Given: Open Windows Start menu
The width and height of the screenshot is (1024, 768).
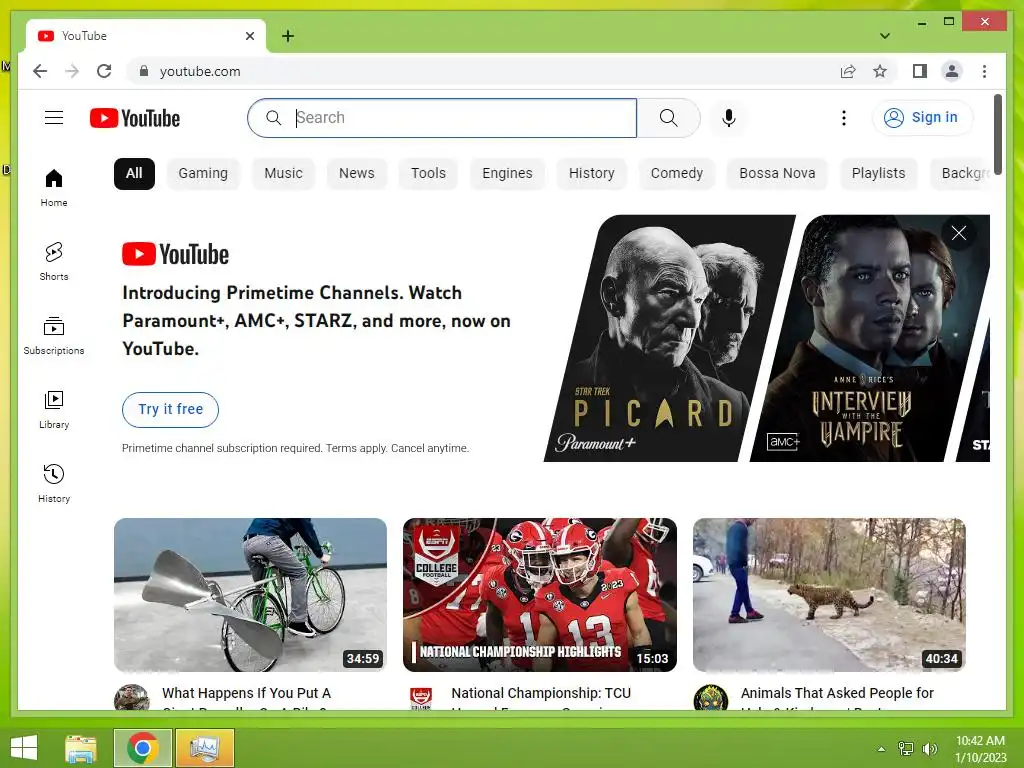Looking at the screenshot, I should click(24, 748).
